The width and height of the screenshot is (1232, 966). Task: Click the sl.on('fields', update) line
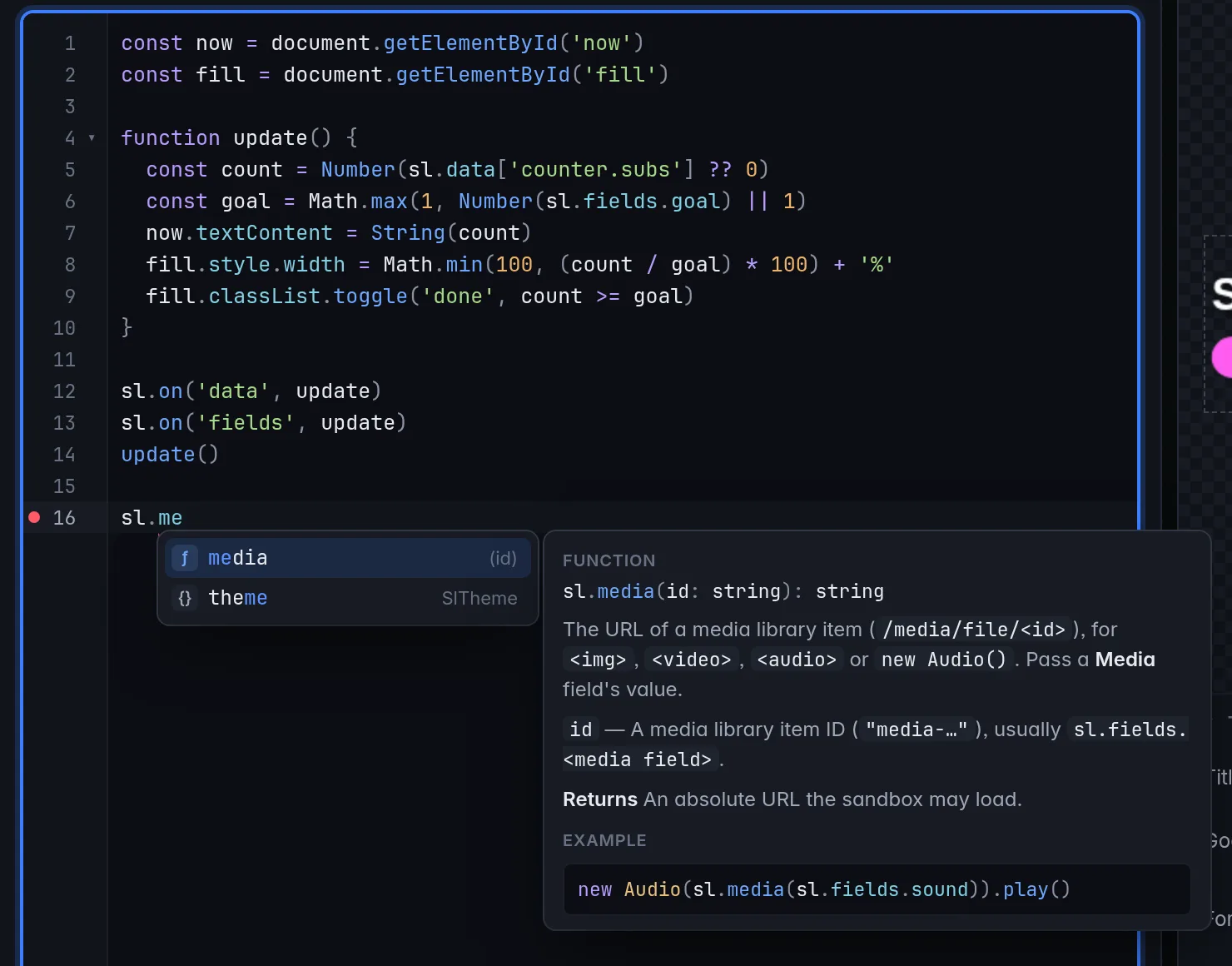click(263, 423)
